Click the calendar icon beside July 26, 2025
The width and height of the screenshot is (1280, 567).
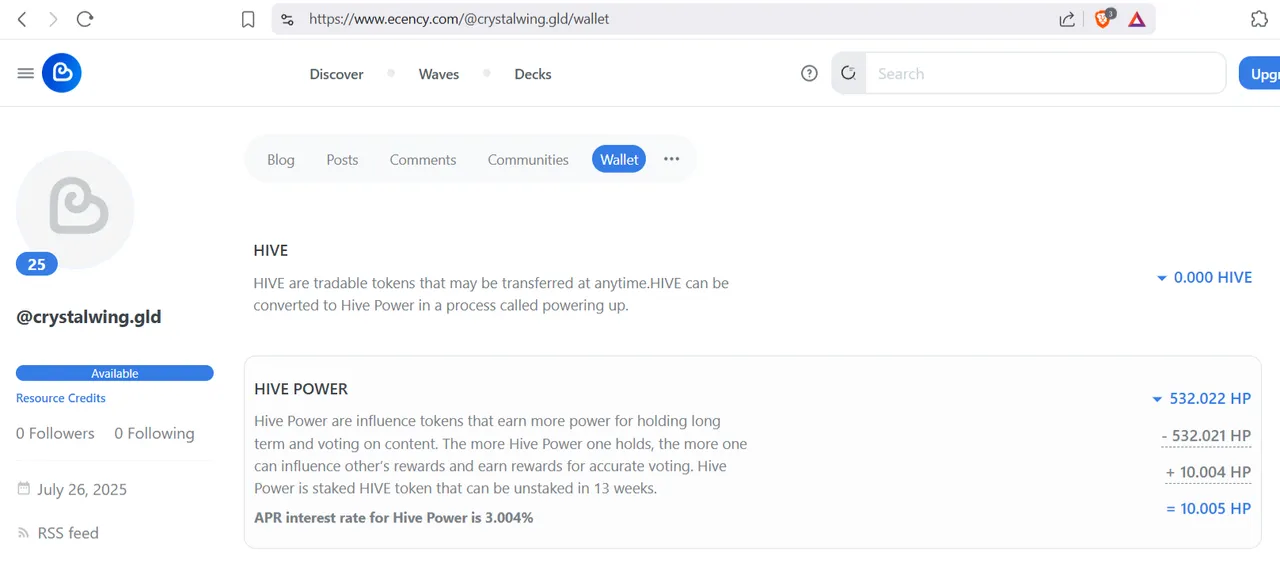click(24, 489)
